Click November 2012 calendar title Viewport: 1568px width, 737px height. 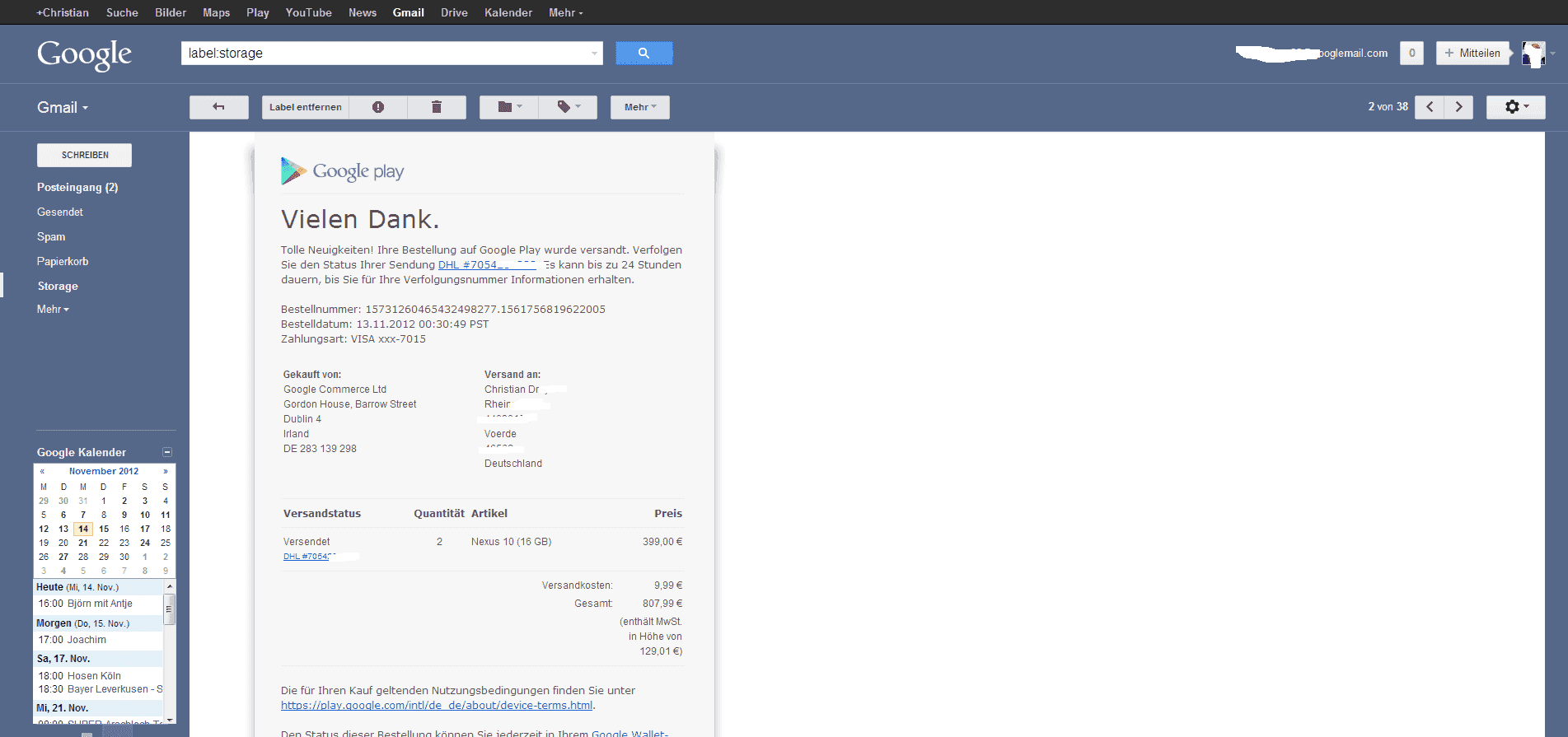coord(104,471)
